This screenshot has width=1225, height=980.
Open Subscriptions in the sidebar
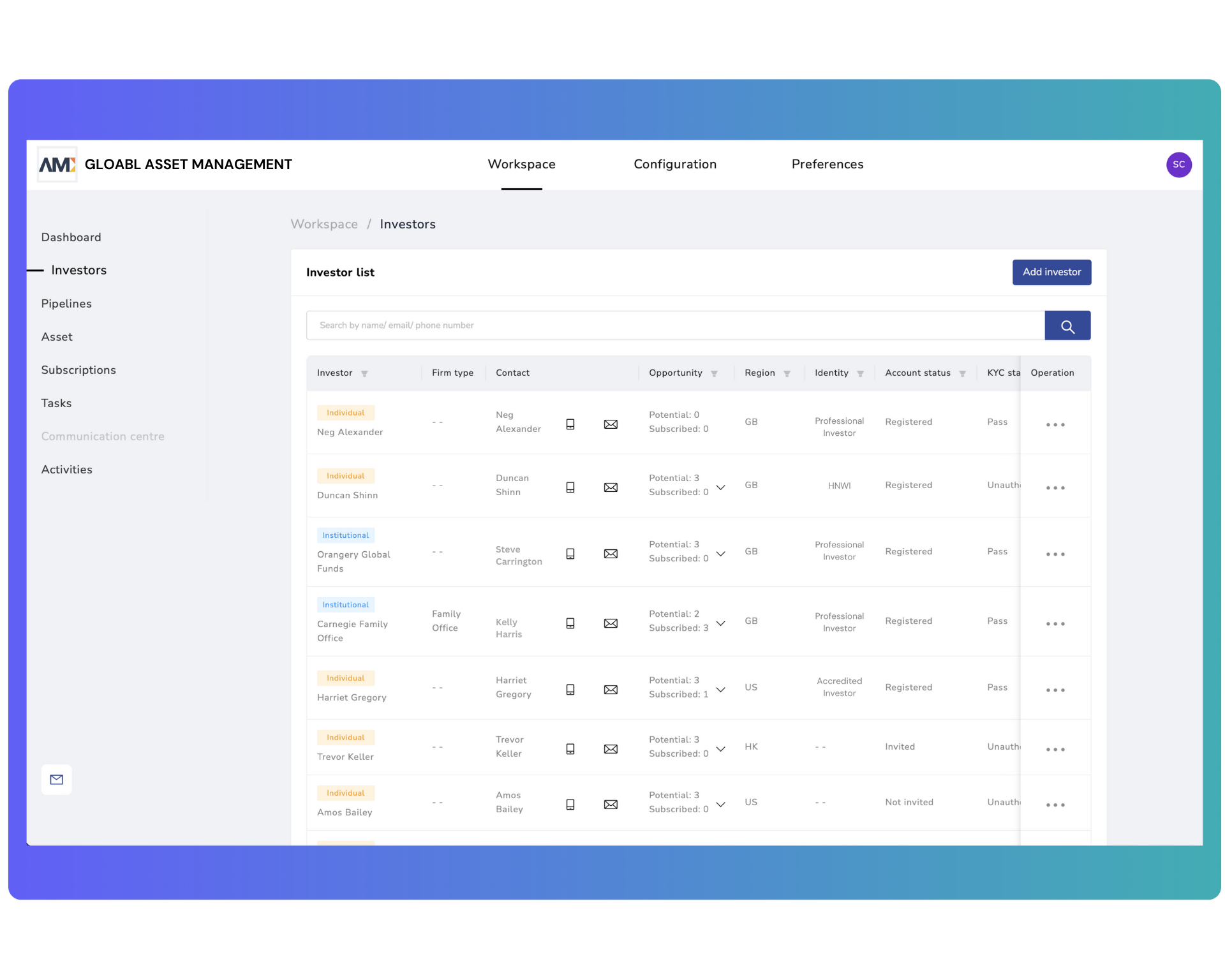(78, 370)
